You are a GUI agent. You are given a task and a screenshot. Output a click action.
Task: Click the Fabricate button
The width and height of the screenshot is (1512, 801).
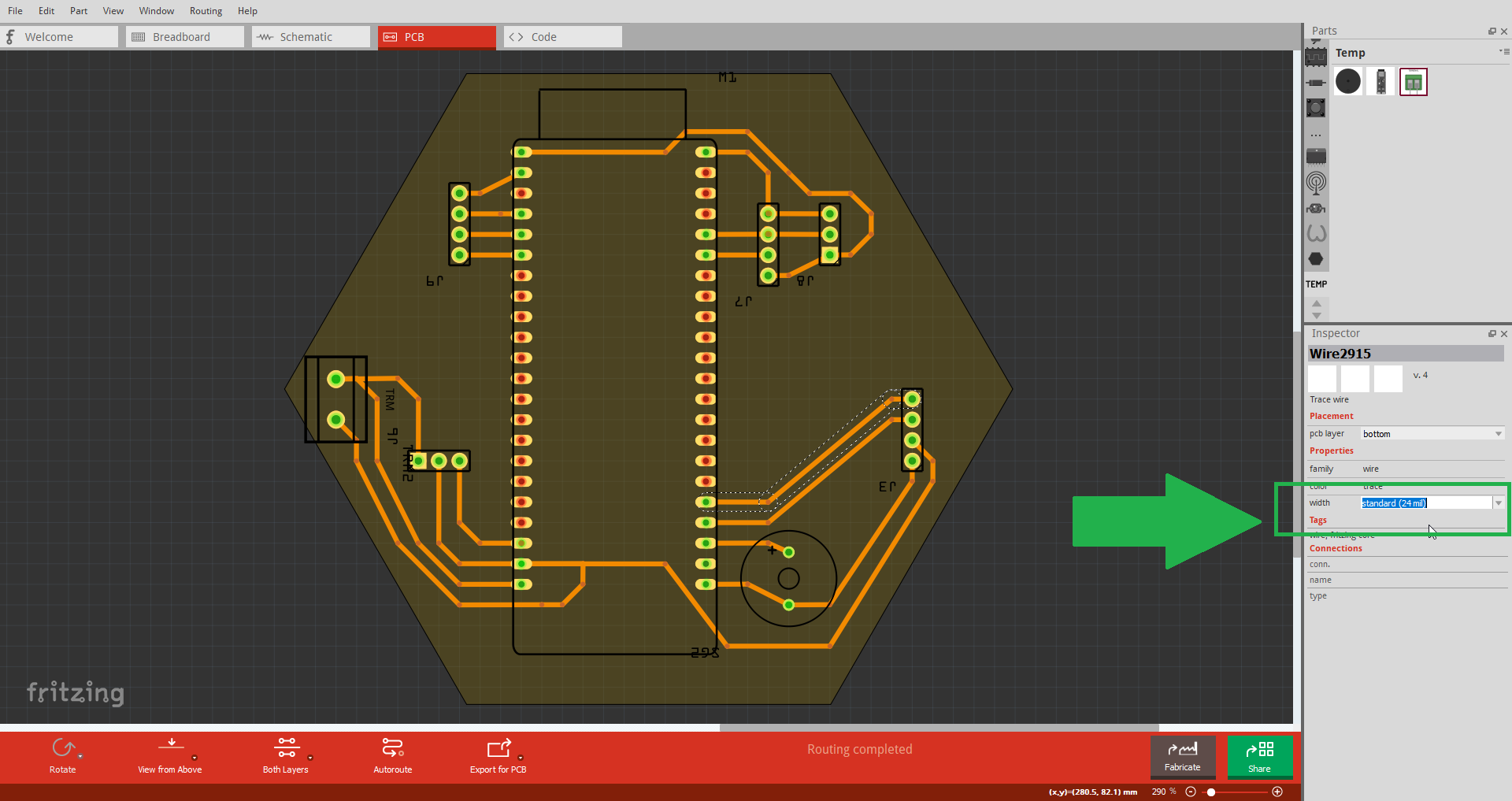(x=1183, y=756)
